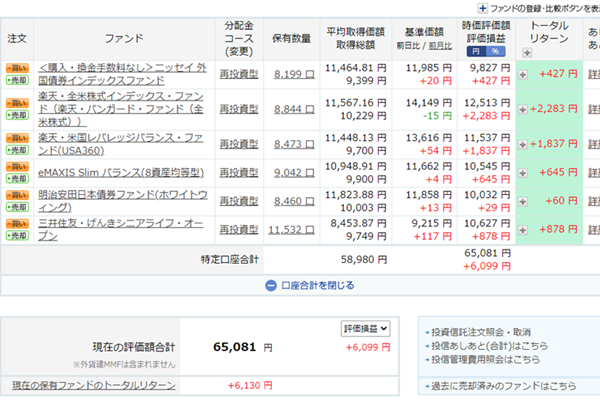Viewport: 600px width, 400px height.
Task: Switch 評価損益 display to percent
Action: (498, 51)
